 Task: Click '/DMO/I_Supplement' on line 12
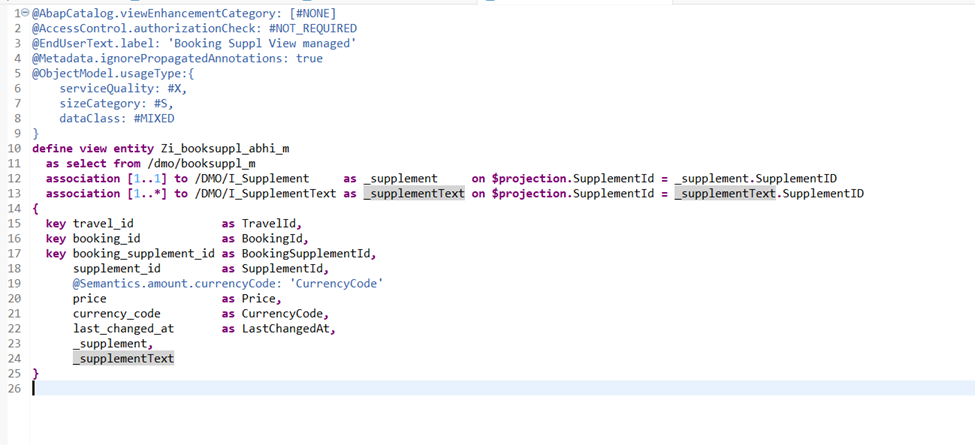[x=251, y=178]
